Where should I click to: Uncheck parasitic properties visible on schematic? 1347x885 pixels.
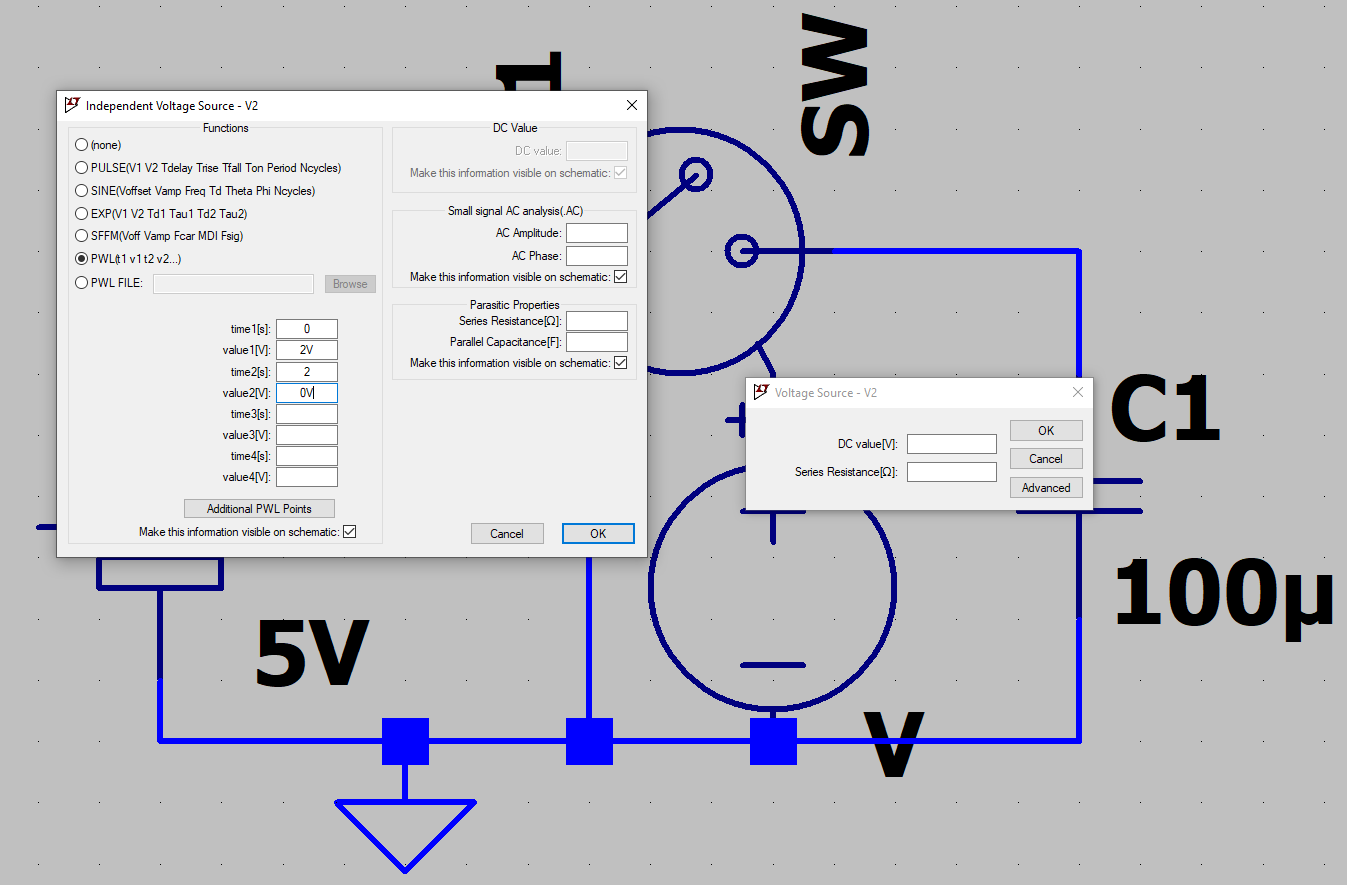click(620, 363)
